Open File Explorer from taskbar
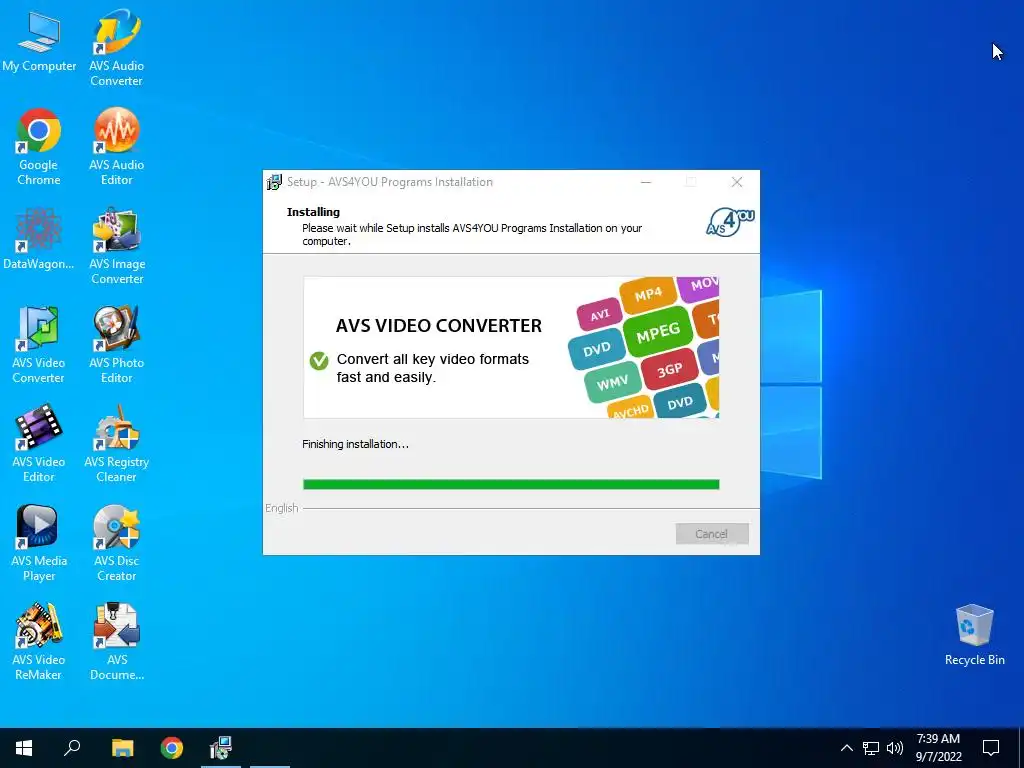The height and width of the screenshot is (768, 1024). pos(122,748)
